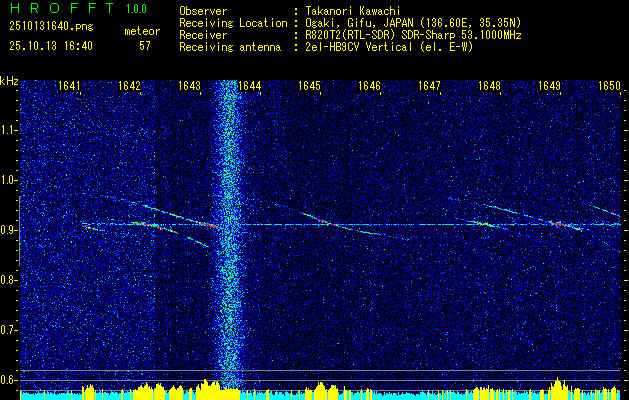629x400 pixels.
Task: Click the Receiver field label
Action: (x=203, y=35)
